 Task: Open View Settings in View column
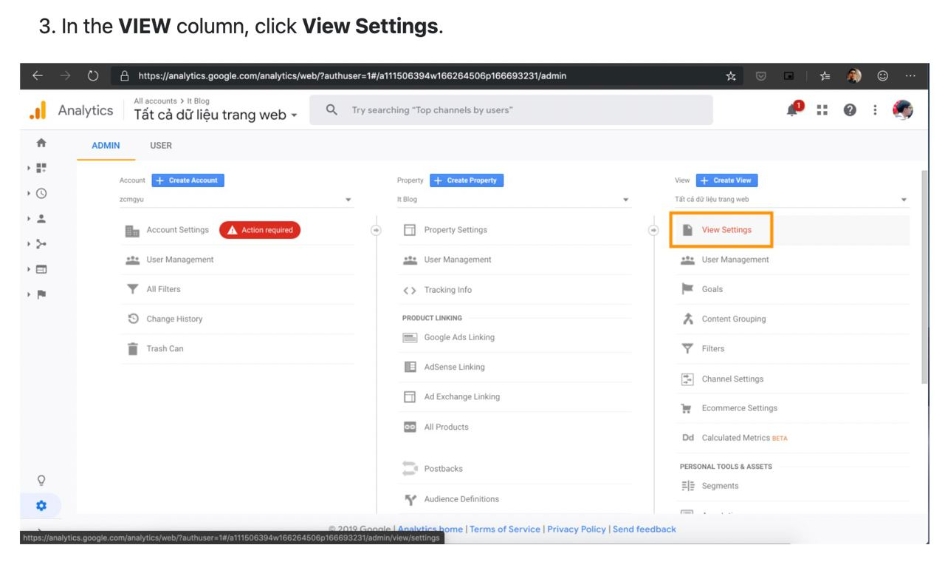[726, 230]
